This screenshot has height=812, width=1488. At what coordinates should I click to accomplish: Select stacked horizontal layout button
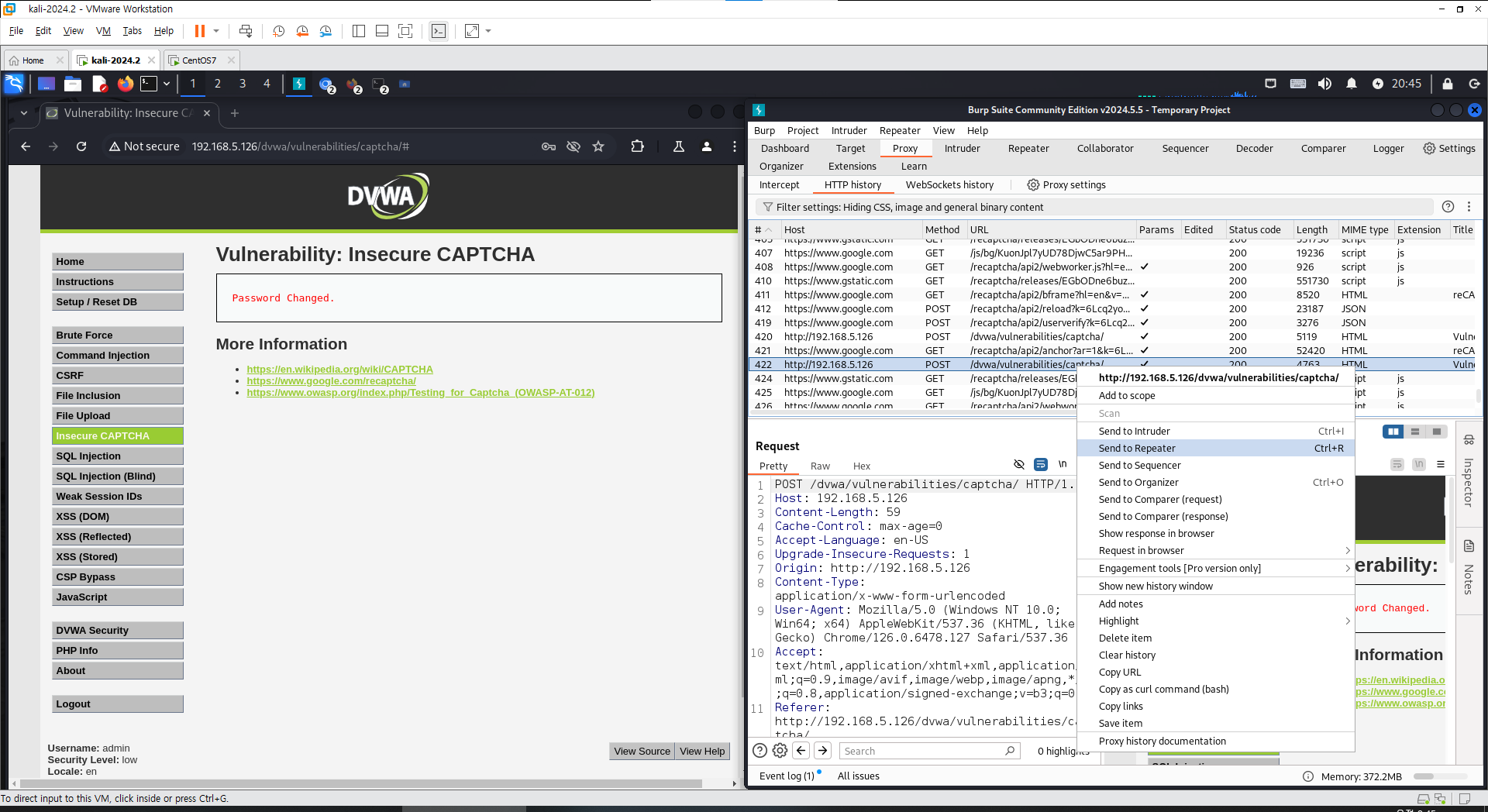1415,432
